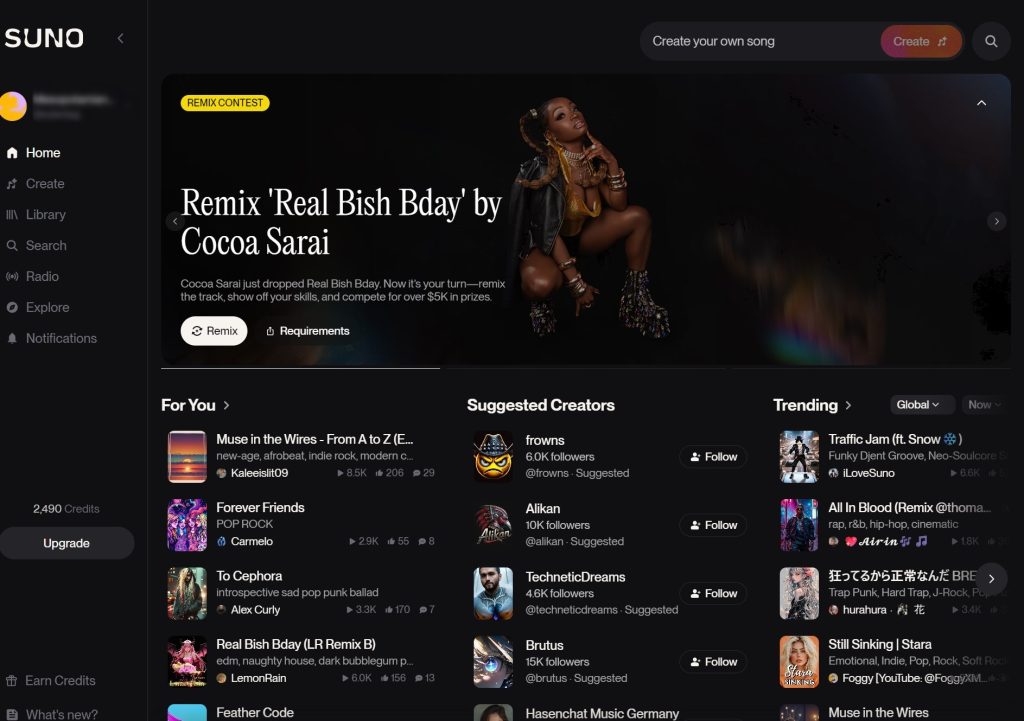
Task: Show the next banner slide arrow
Action: coord(996,221)
